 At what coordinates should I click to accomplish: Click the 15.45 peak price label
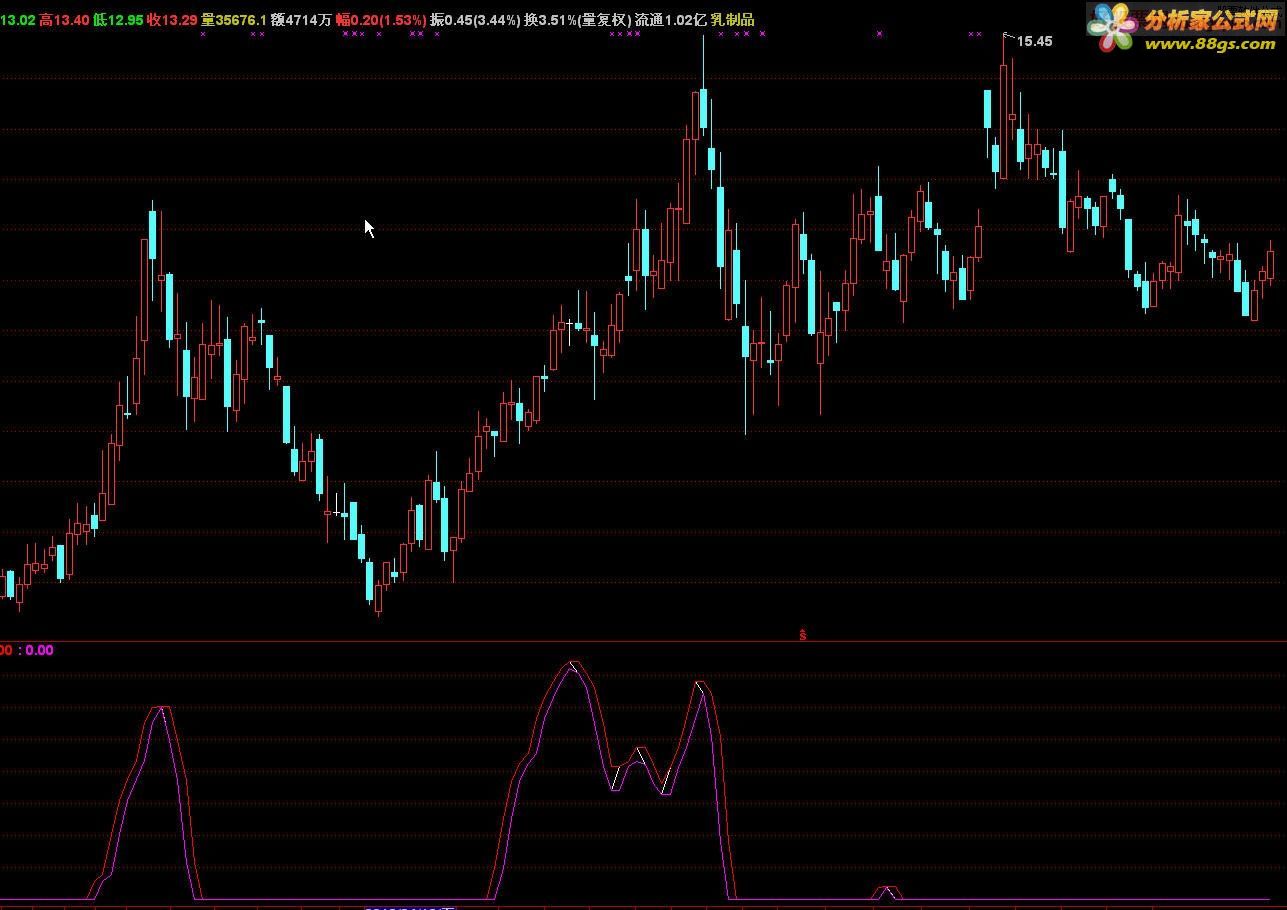click(x=1035, y=41)
